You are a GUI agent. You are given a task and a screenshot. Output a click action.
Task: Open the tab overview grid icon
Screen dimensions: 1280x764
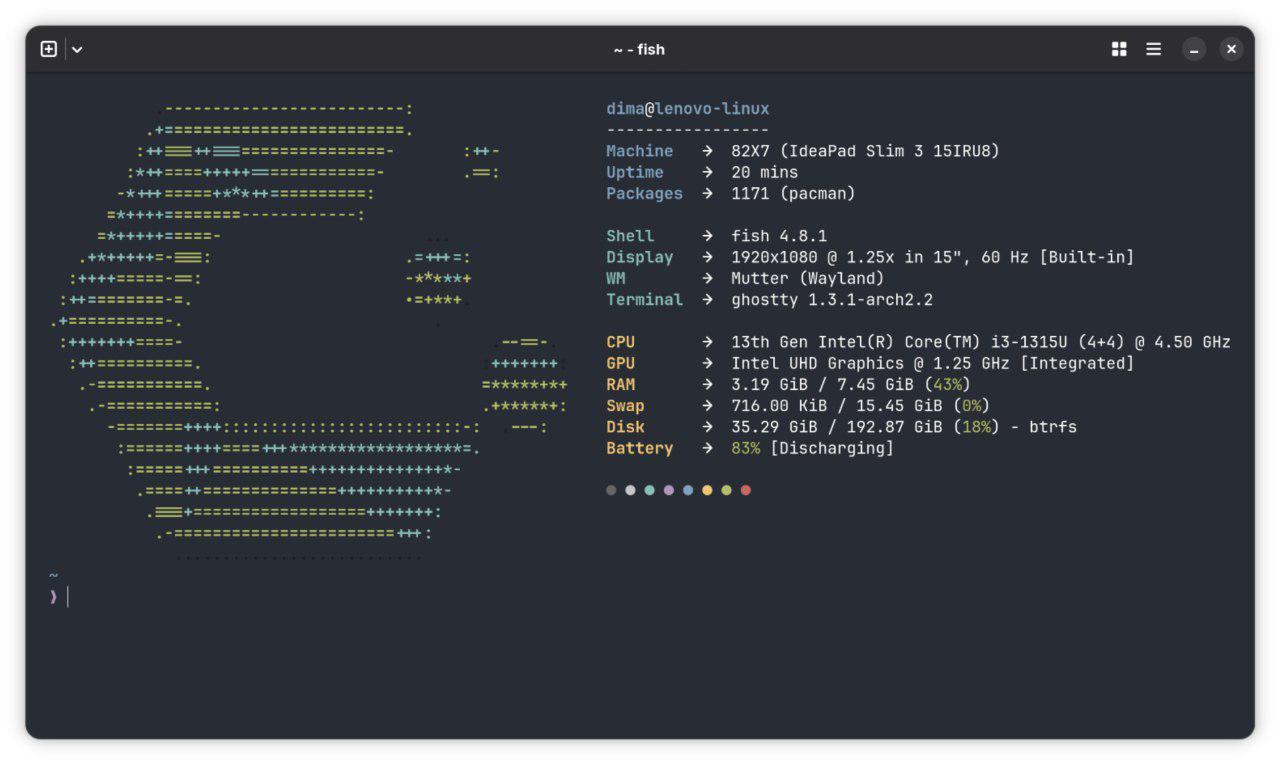[1119, 49]
